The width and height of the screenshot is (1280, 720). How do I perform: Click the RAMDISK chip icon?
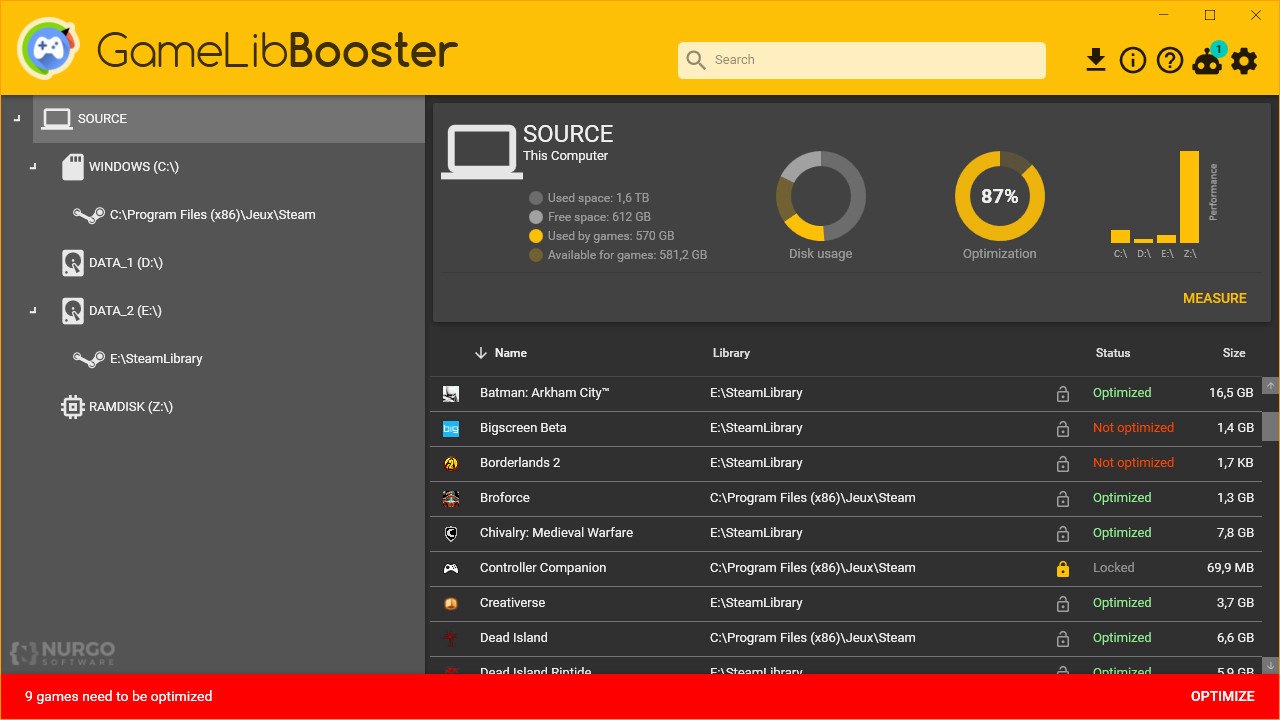click(x=72, y=406)
